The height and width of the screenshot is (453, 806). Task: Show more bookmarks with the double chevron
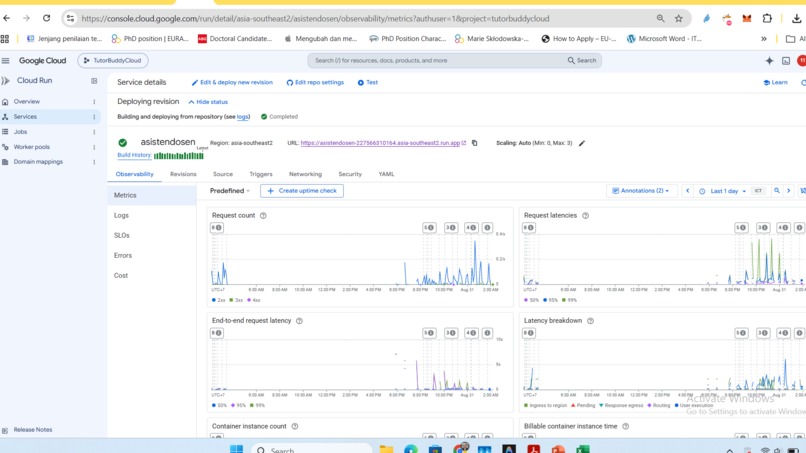coord(764,39)
